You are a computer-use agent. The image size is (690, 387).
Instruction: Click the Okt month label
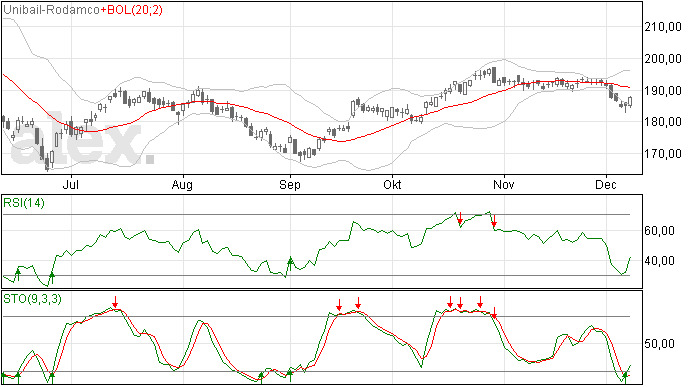[392, 184]
